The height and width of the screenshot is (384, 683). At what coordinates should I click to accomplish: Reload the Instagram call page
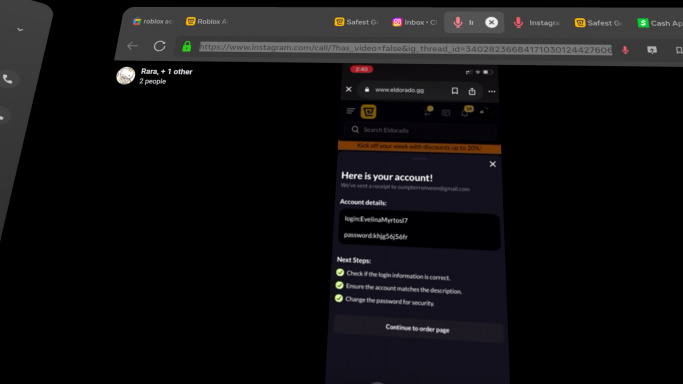159,46
